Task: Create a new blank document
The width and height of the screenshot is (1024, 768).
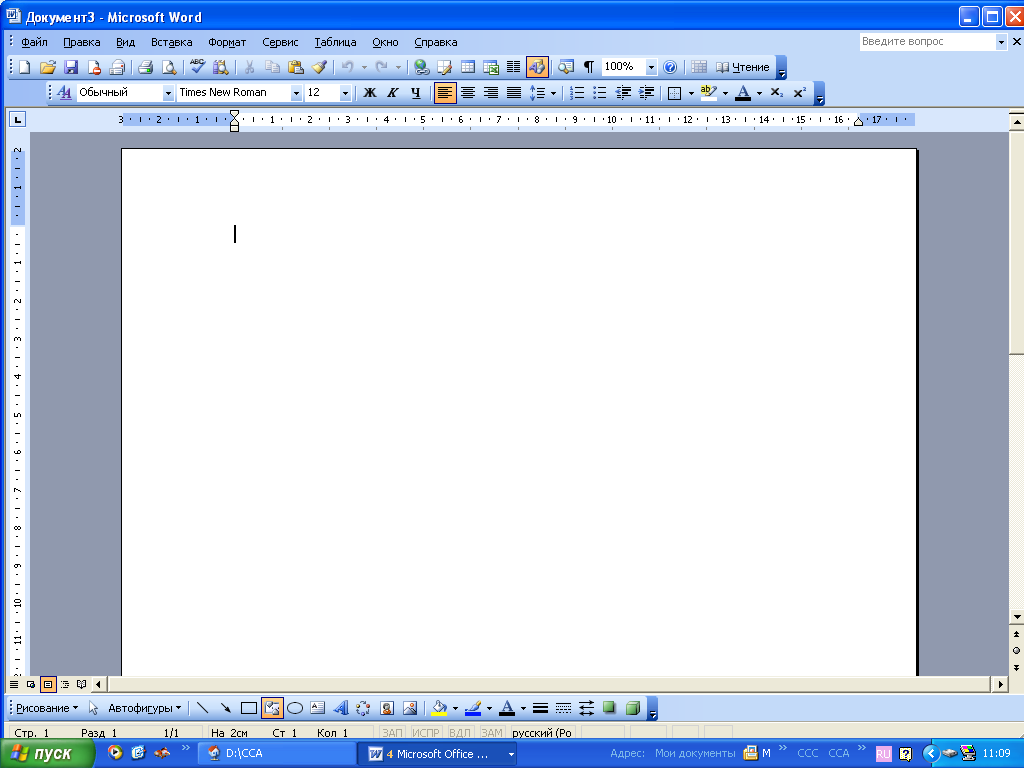Action: coord(24,67)
